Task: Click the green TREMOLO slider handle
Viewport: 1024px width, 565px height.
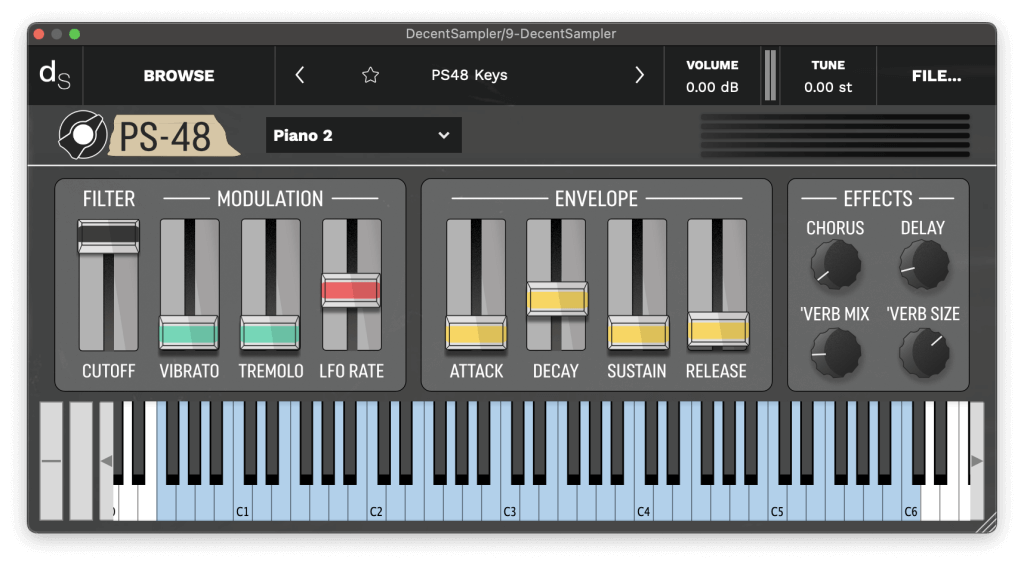Action: pyautogui.click(x=270, y=333)
